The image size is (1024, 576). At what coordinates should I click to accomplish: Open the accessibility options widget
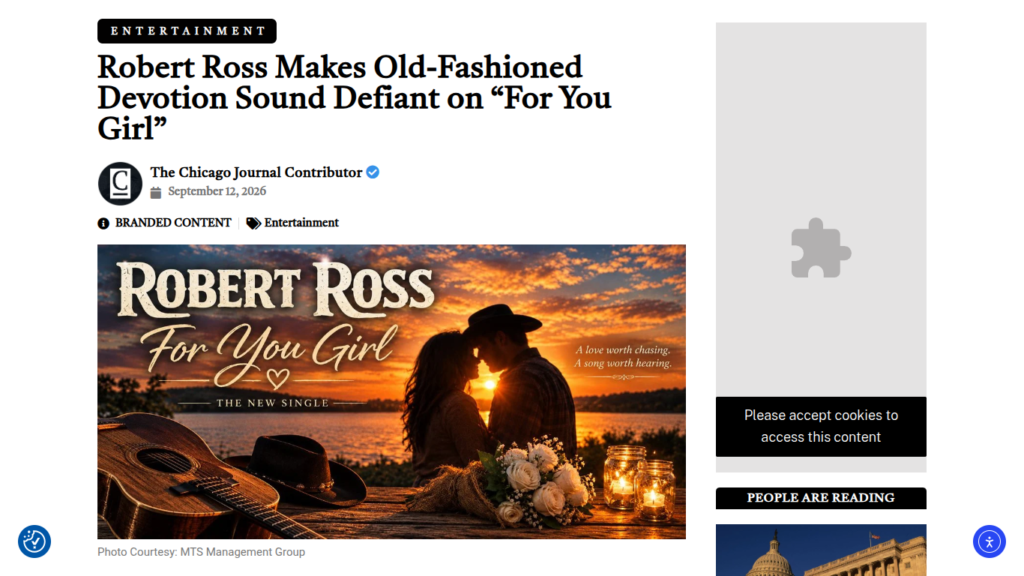[989, 541]
